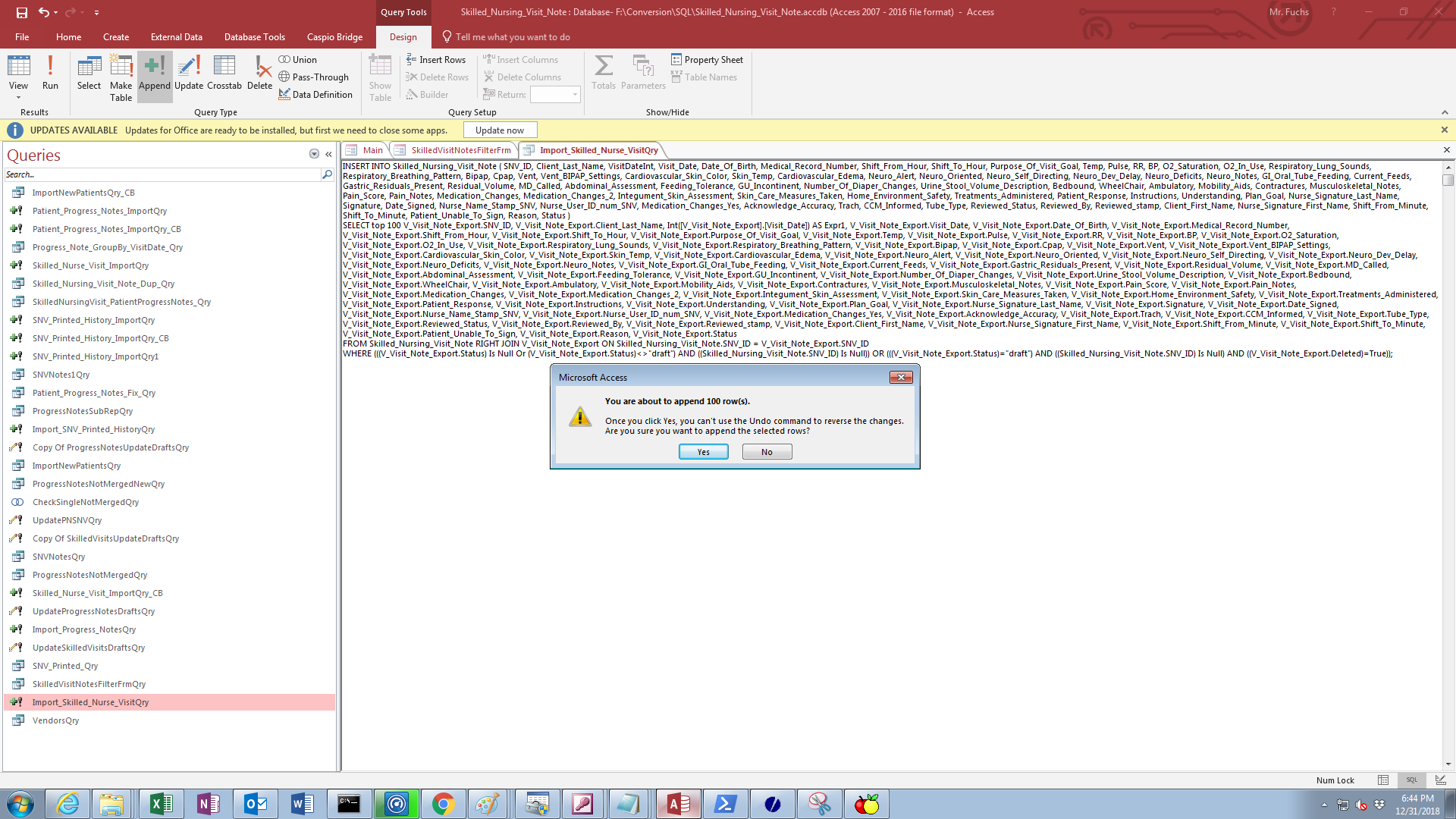Click the Queries pane search field

[x=162, y=174]
